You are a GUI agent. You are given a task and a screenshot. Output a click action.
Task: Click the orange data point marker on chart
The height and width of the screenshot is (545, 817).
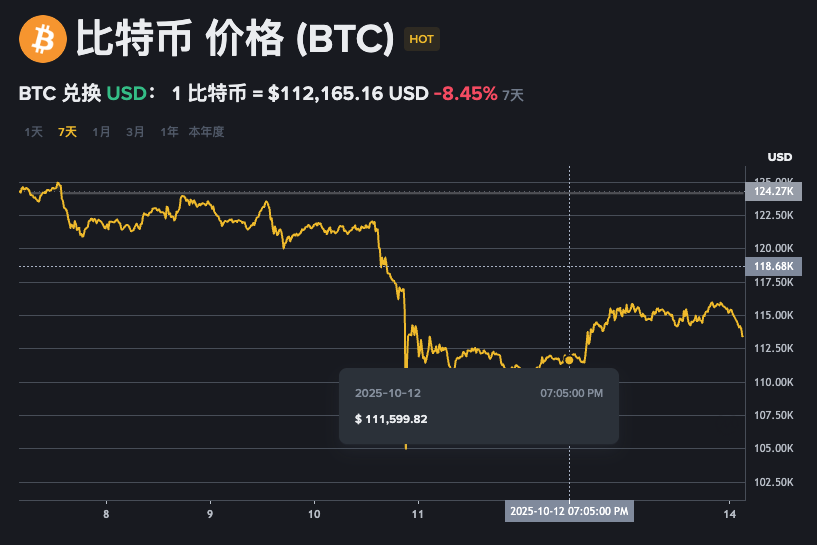click(569, 359)
